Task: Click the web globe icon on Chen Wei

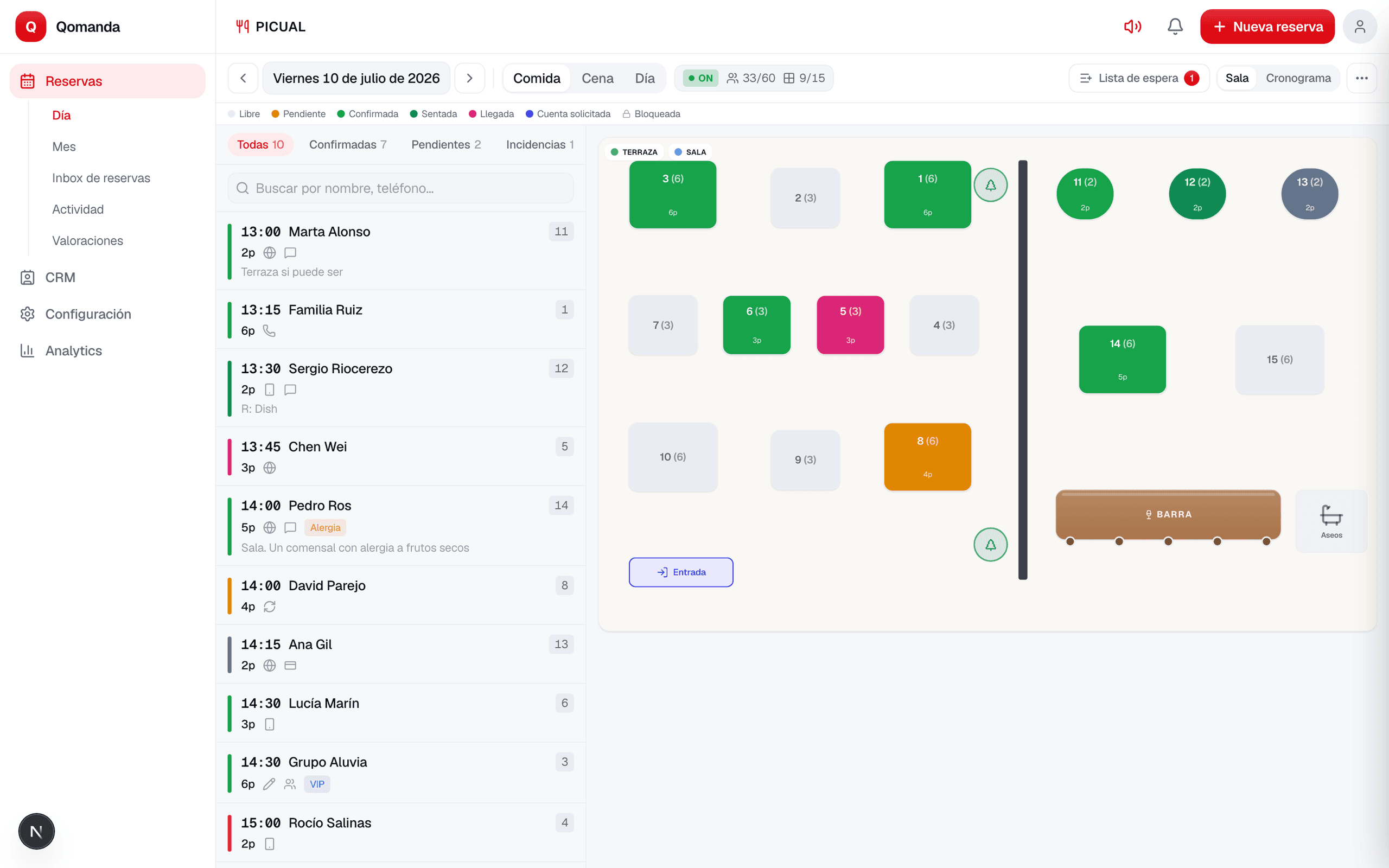Action: tap(269, 468)
